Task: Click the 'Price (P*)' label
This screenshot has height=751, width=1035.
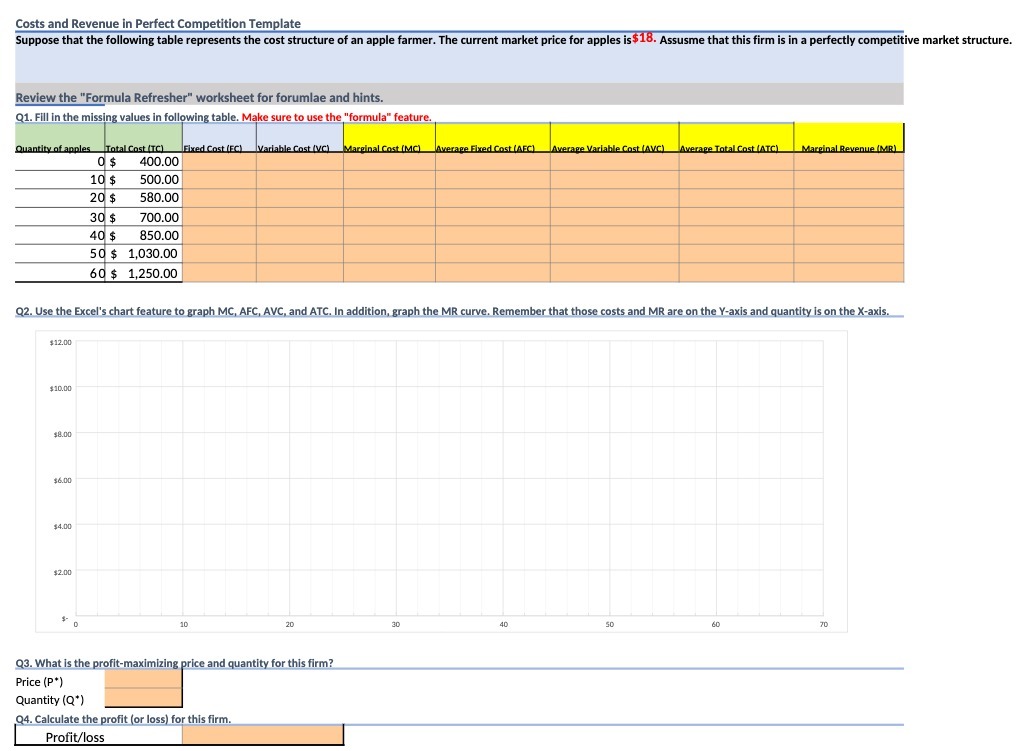Action: click(40, 682)
